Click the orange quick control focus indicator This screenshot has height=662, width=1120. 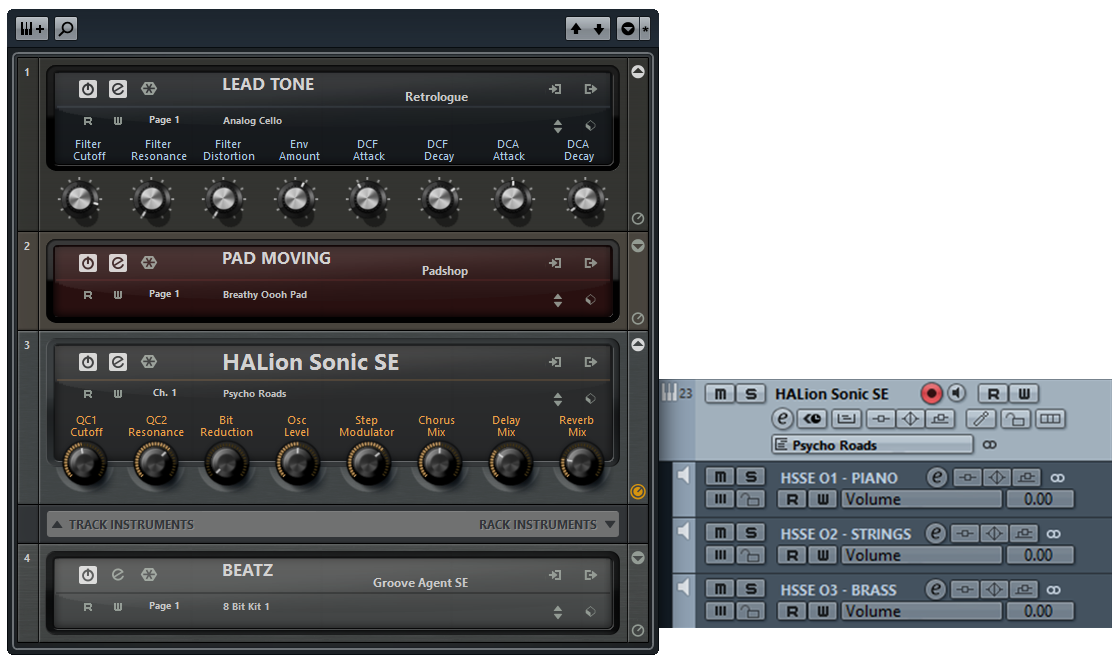coord(638,491)
